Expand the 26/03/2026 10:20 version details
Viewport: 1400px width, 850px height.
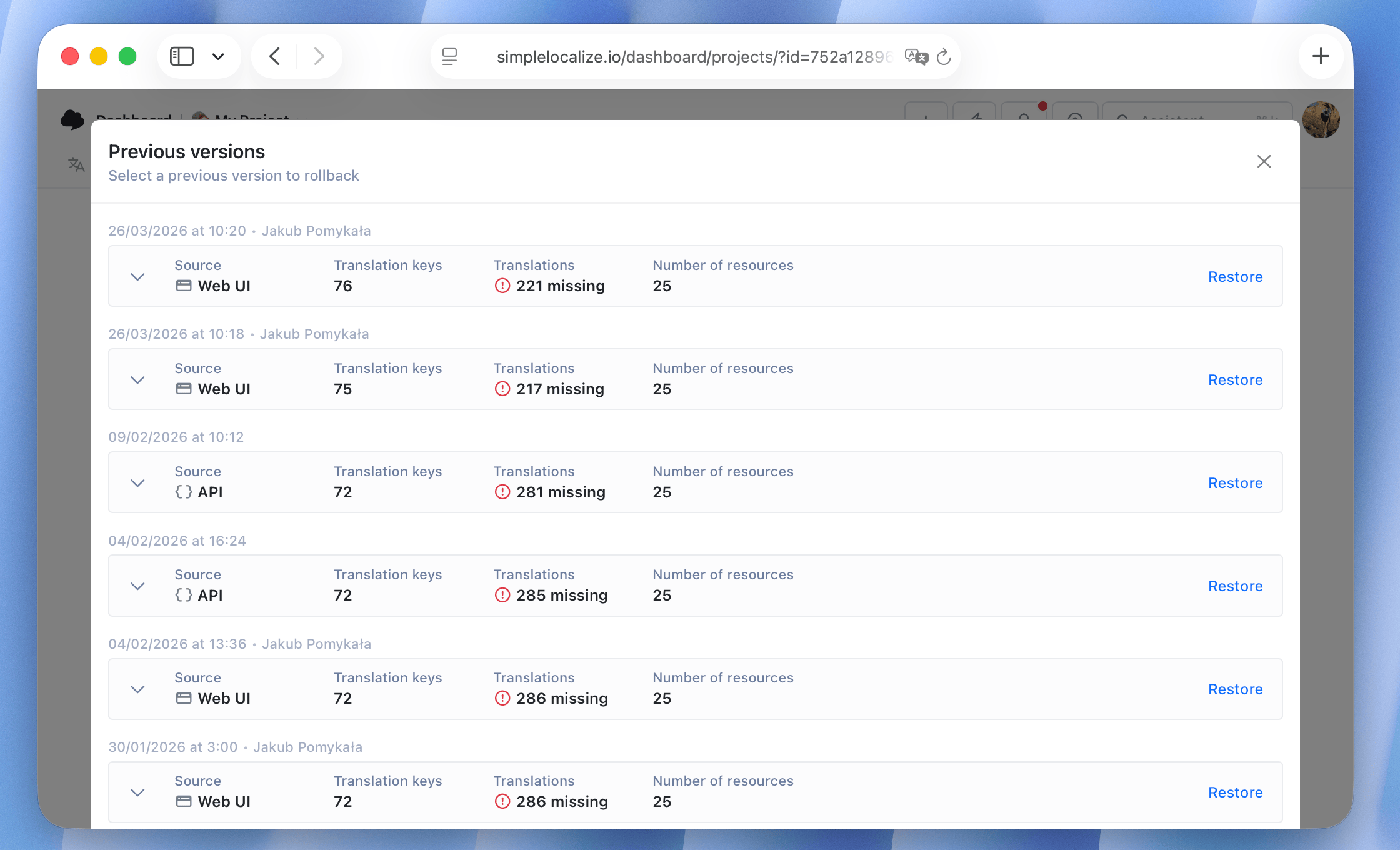137,276
